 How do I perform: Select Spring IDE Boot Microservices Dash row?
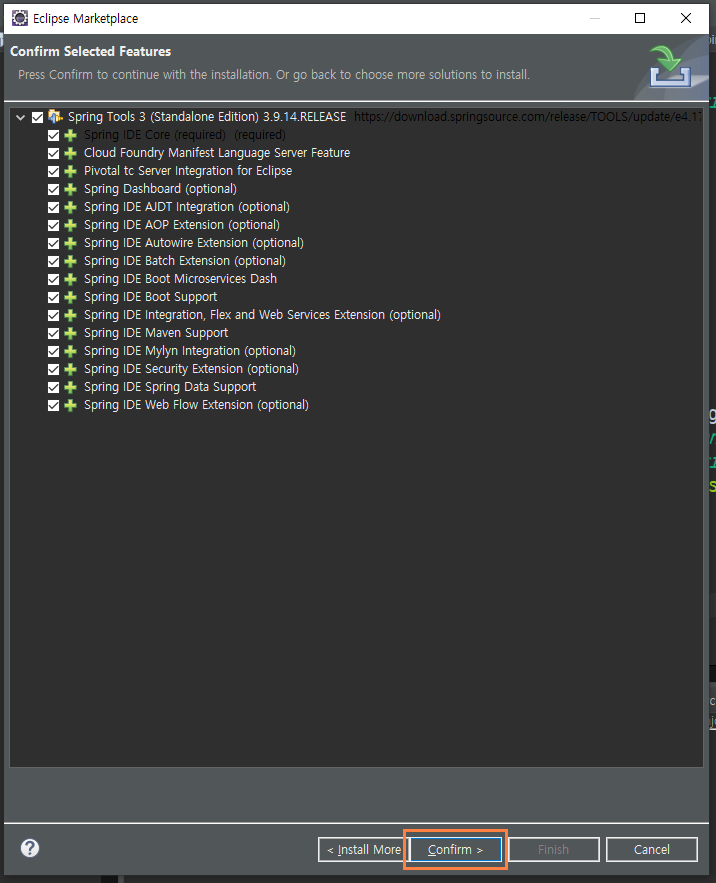180,279
